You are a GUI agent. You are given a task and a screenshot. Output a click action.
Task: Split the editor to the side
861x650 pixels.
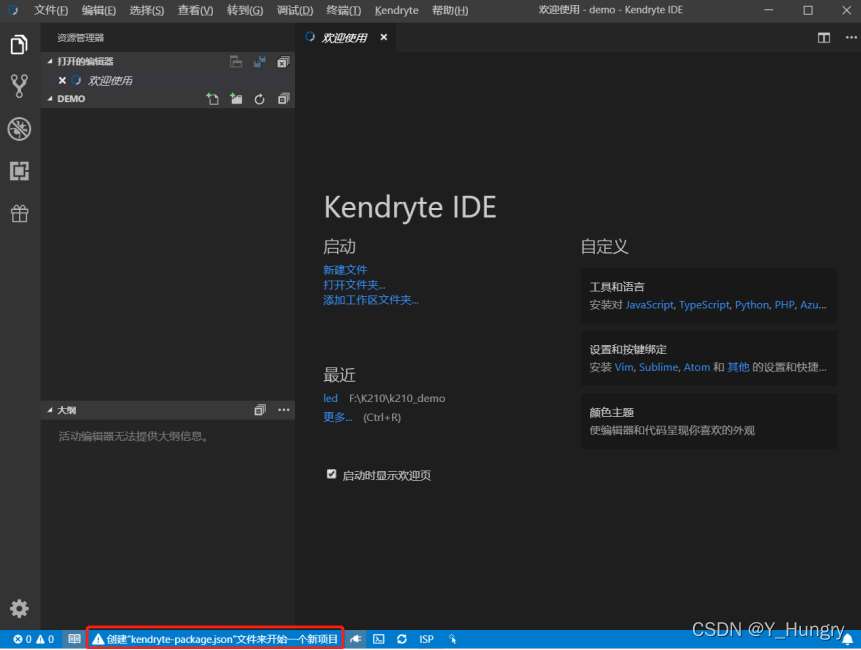point(824,38)
